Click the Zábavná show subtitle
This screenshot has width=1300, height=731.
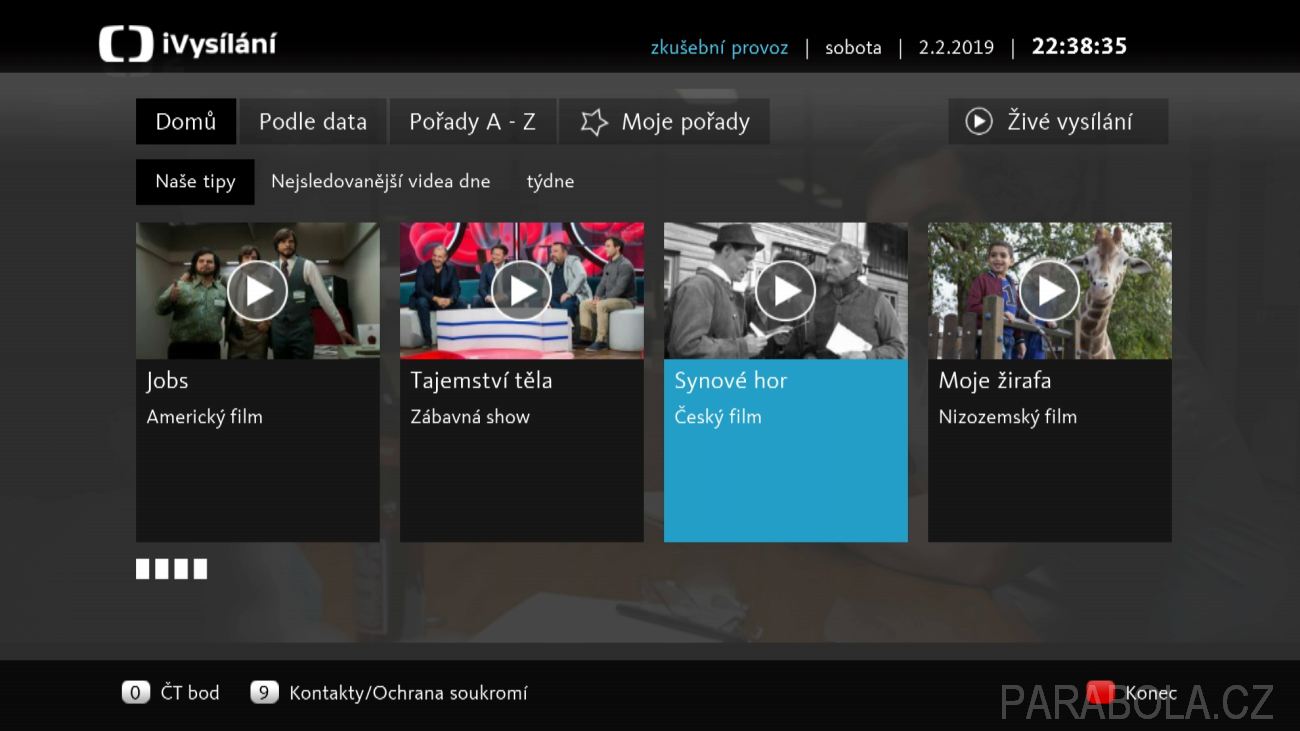[470, 417]
